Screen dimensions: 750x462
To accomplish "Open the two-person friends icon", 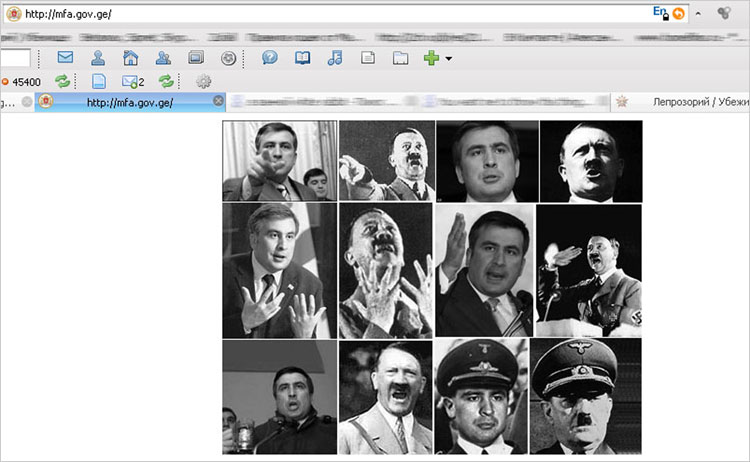I will click(163, 58).
